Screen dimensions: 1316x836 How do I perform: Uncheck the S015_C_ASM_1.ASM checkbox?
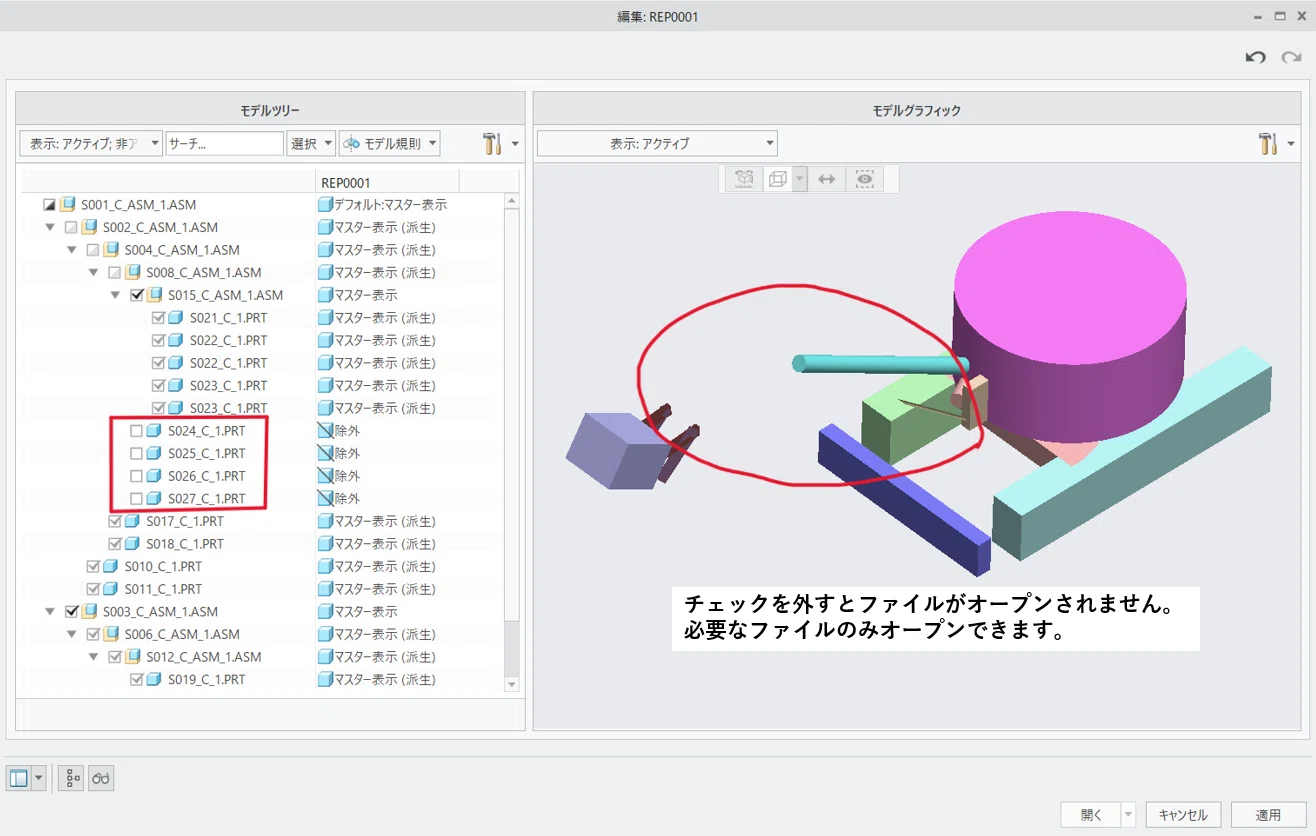[x=137, y=295]
